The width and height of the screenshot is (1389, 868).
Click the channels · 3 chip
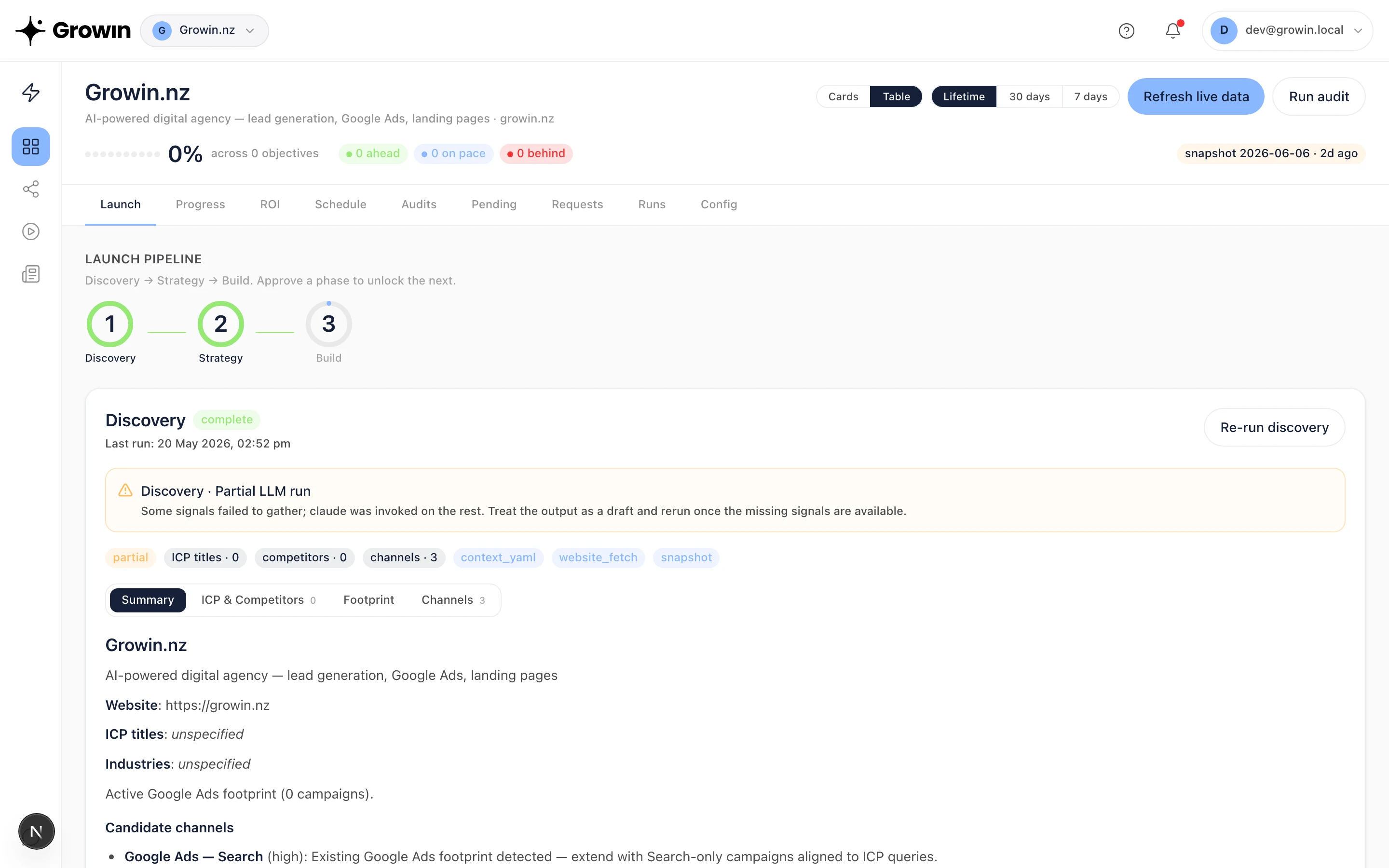pos(404,557)
